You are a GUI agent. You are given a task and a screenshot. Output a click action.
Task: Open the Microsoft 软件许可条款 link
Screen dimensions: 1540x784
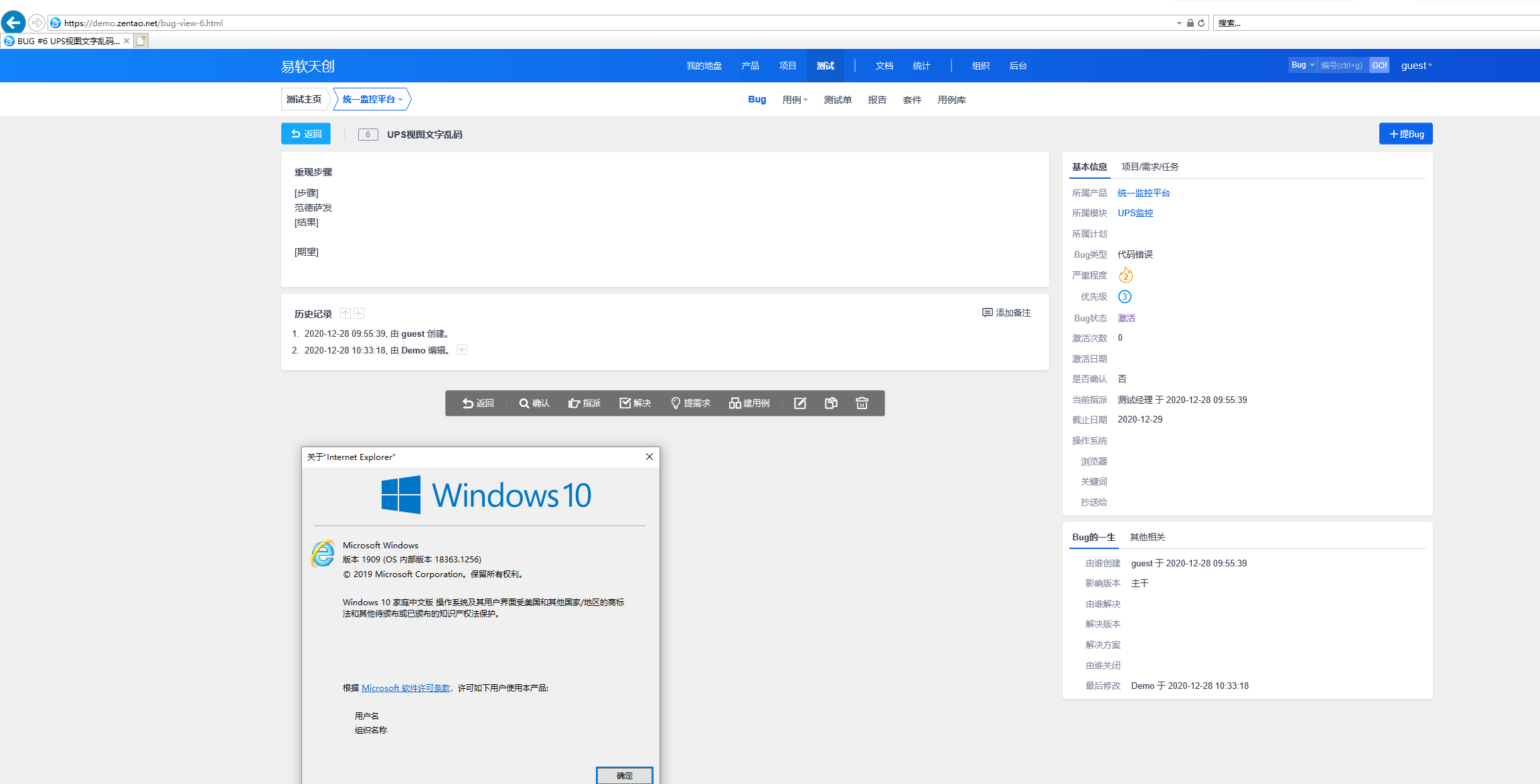(x=406, y=688)
